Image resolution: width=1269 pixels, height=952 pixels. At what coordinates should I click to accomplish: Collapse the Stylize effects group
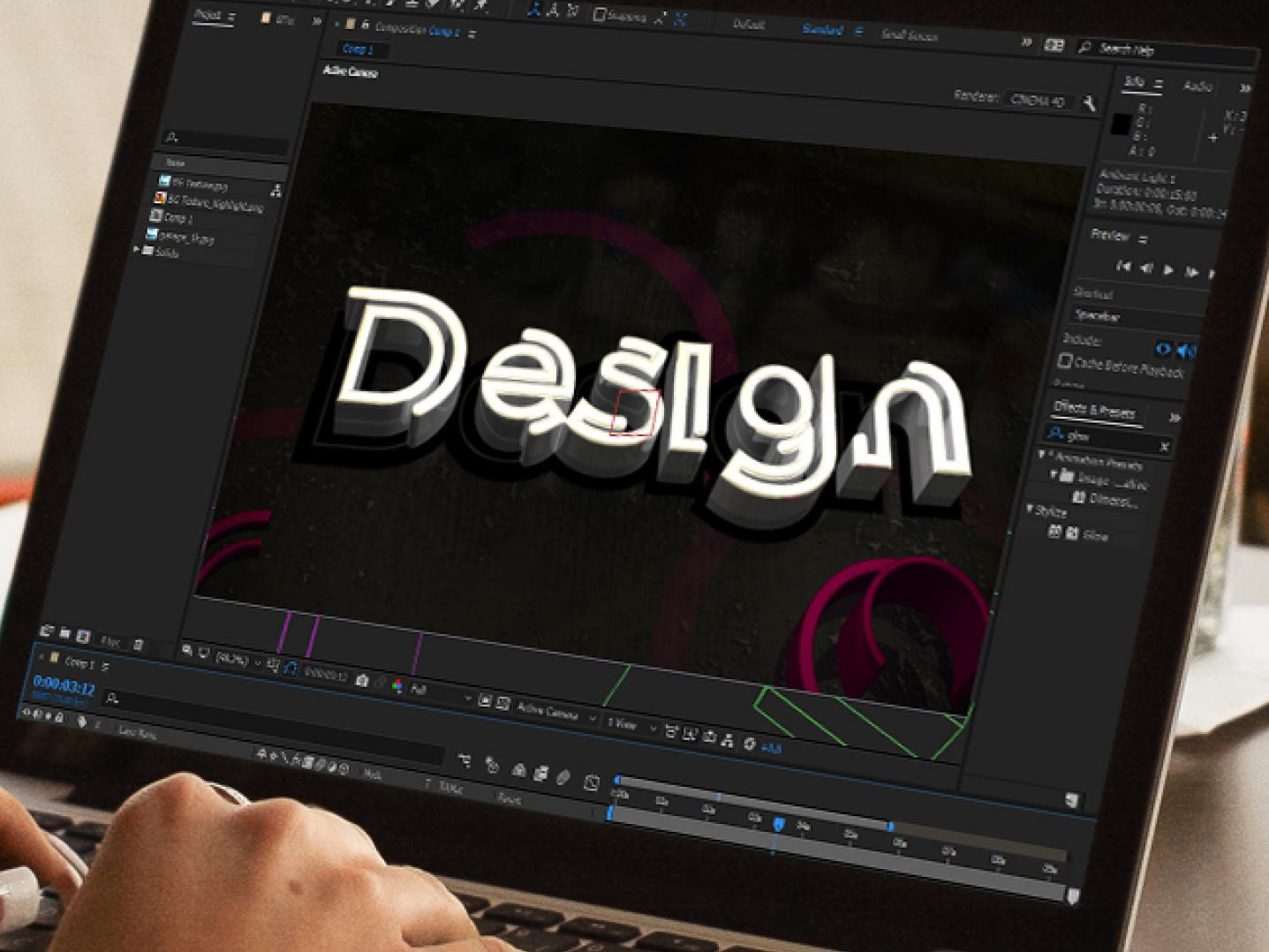coord(1030,510)
